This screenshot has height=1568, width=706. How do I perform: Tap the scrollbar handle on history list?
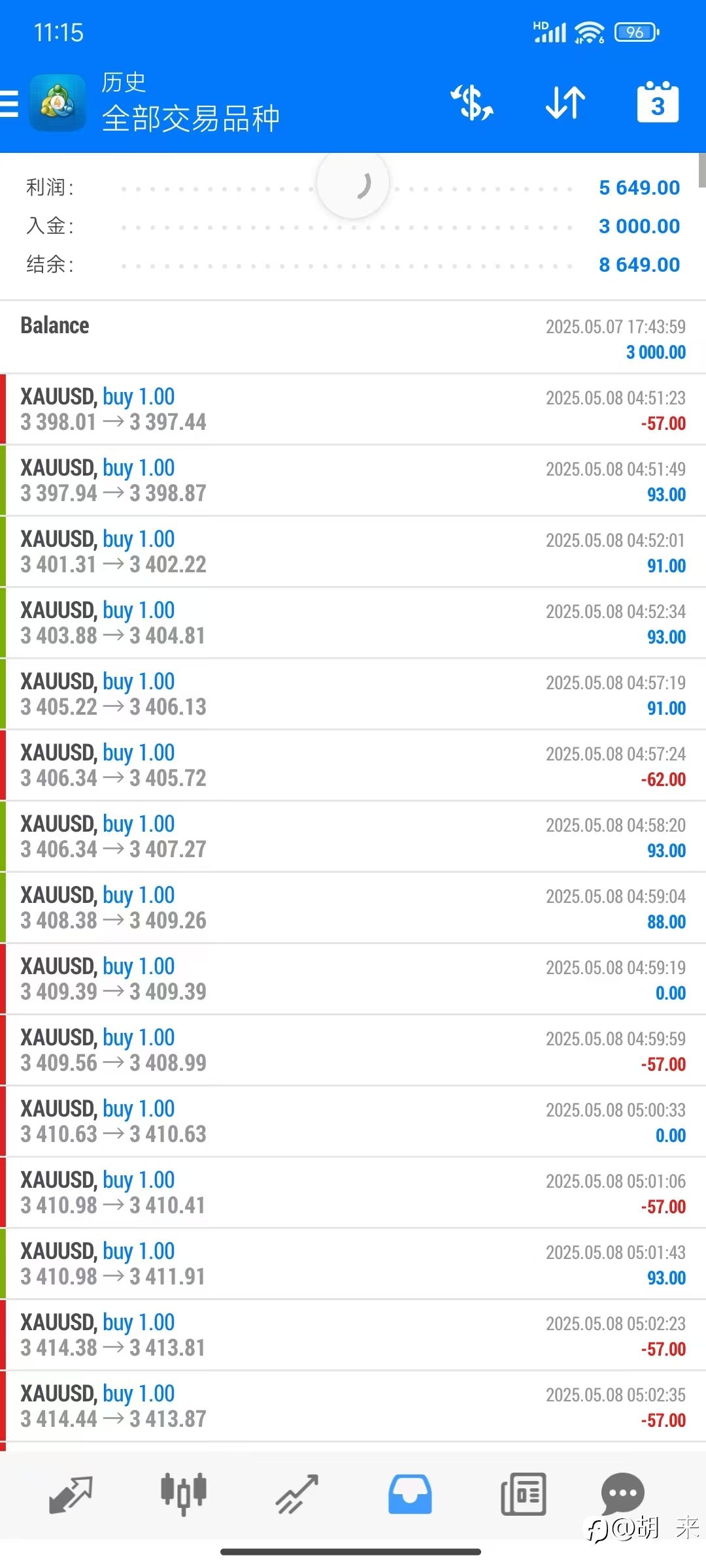click(702, 170)
